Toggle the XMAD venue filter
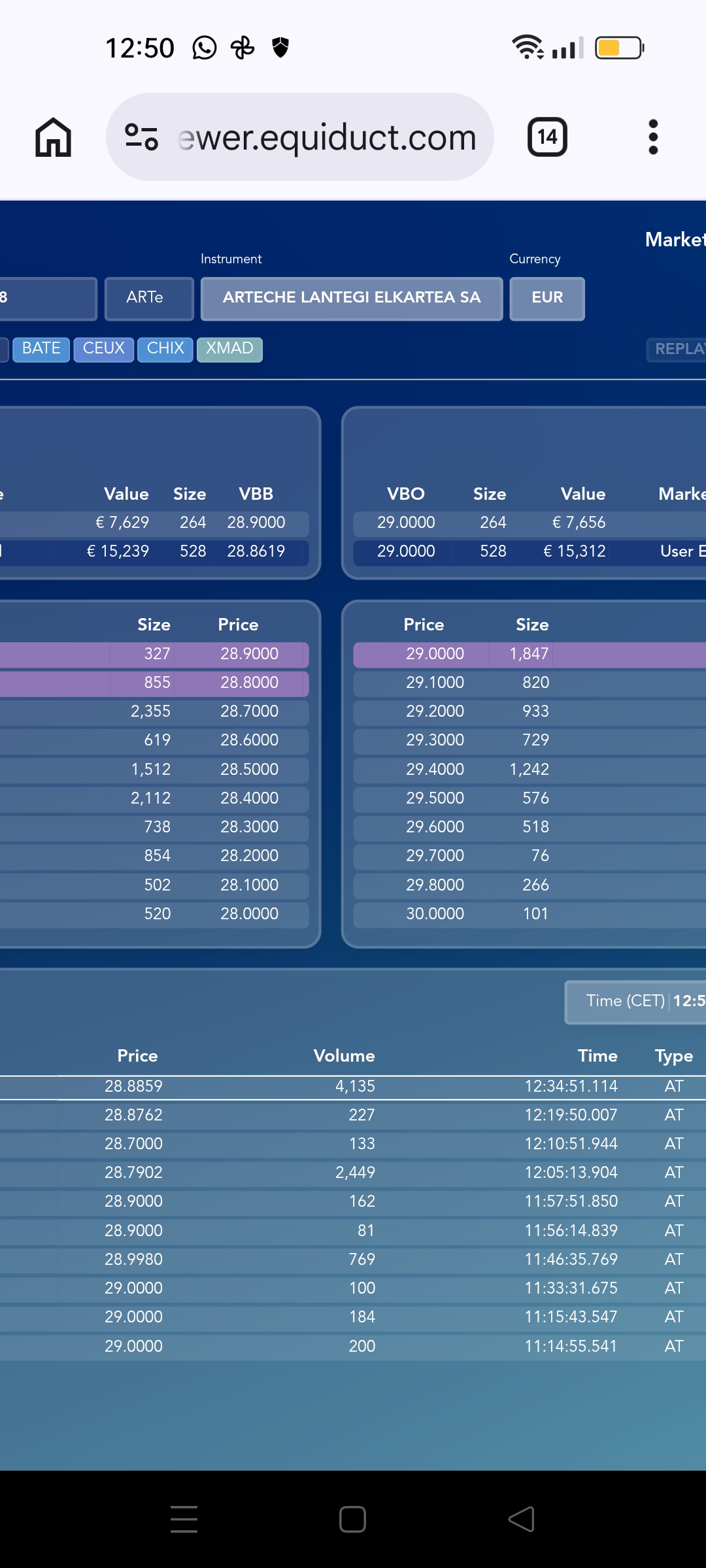 (x=229, y=349)
